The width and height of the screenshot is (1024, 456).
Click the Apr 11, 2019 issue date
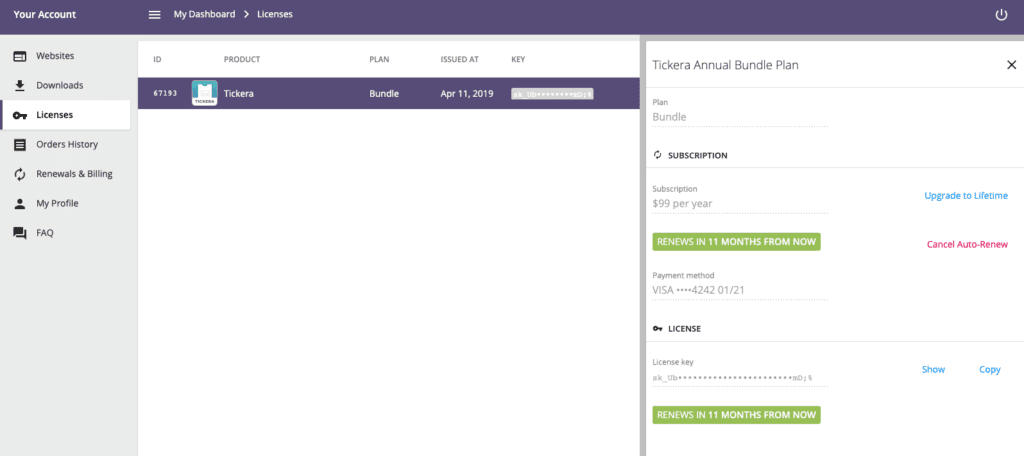tap(466, 93)
